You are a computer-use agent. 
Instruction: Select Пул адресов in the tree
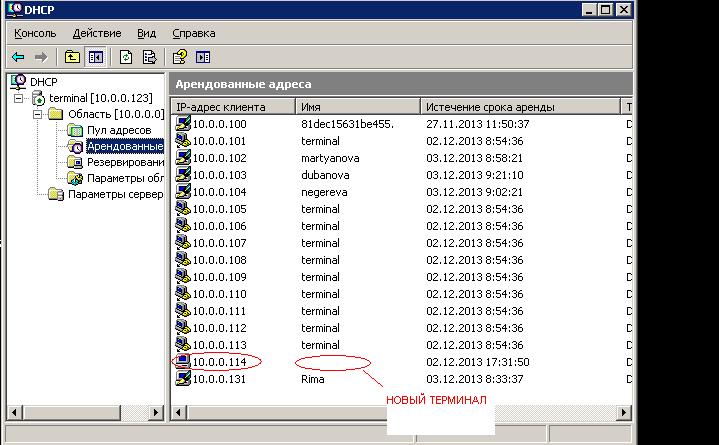coord(118,130)
